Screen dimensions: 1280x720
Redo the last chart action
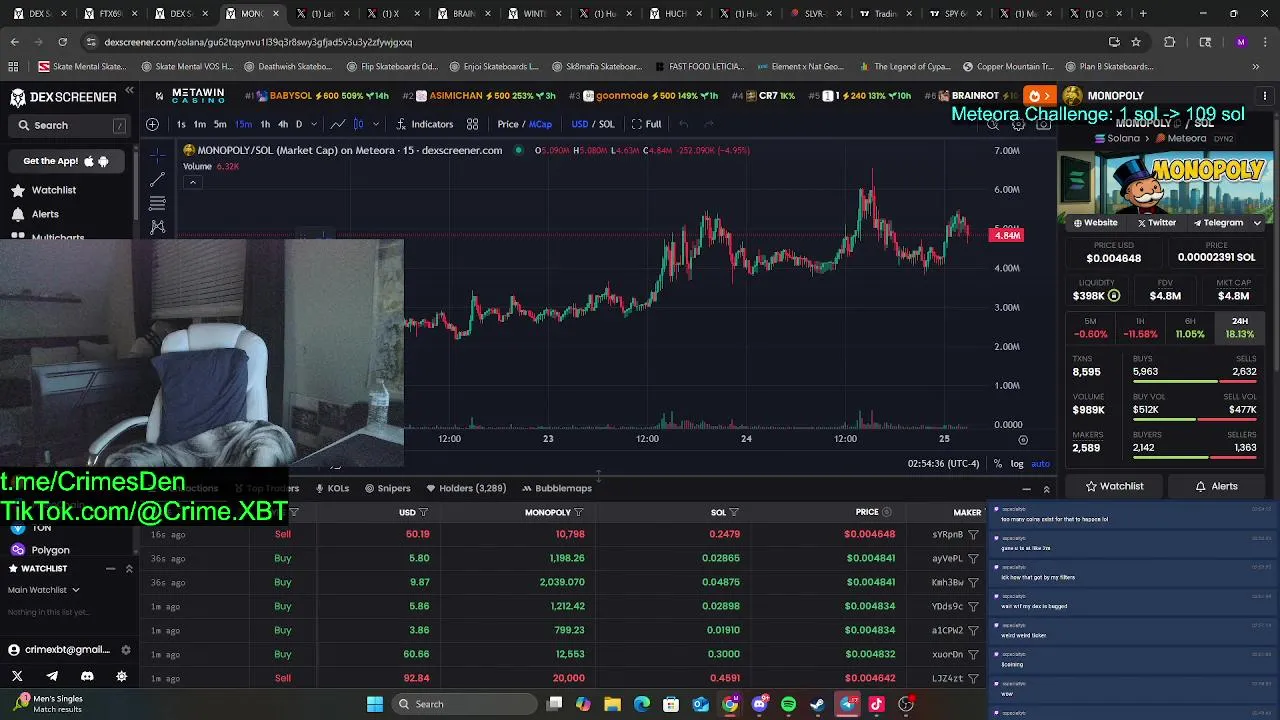click(x=709, y=124)
